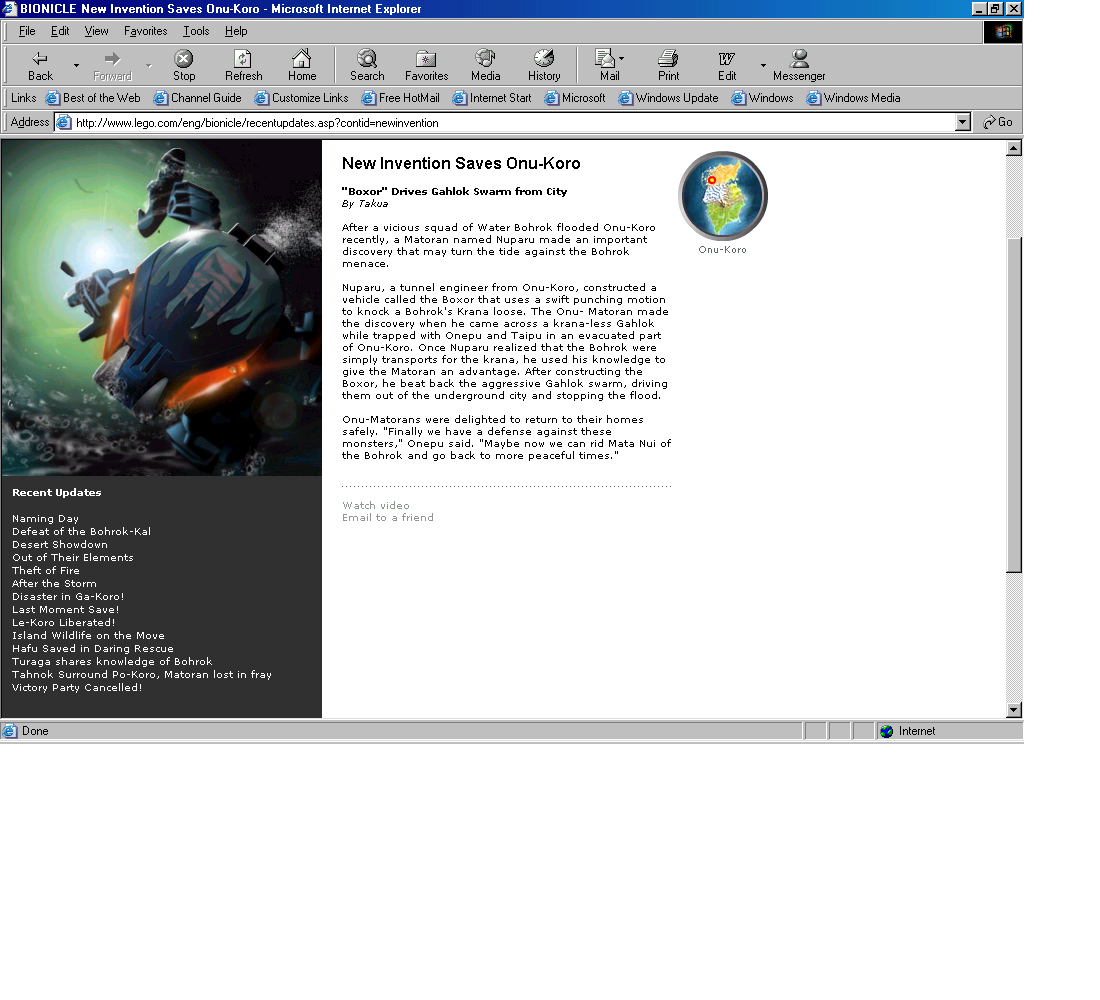Expand the Back button history dropdown arrow
1100x1000 pixels.
pyautogui.click(x=76, y=65)
